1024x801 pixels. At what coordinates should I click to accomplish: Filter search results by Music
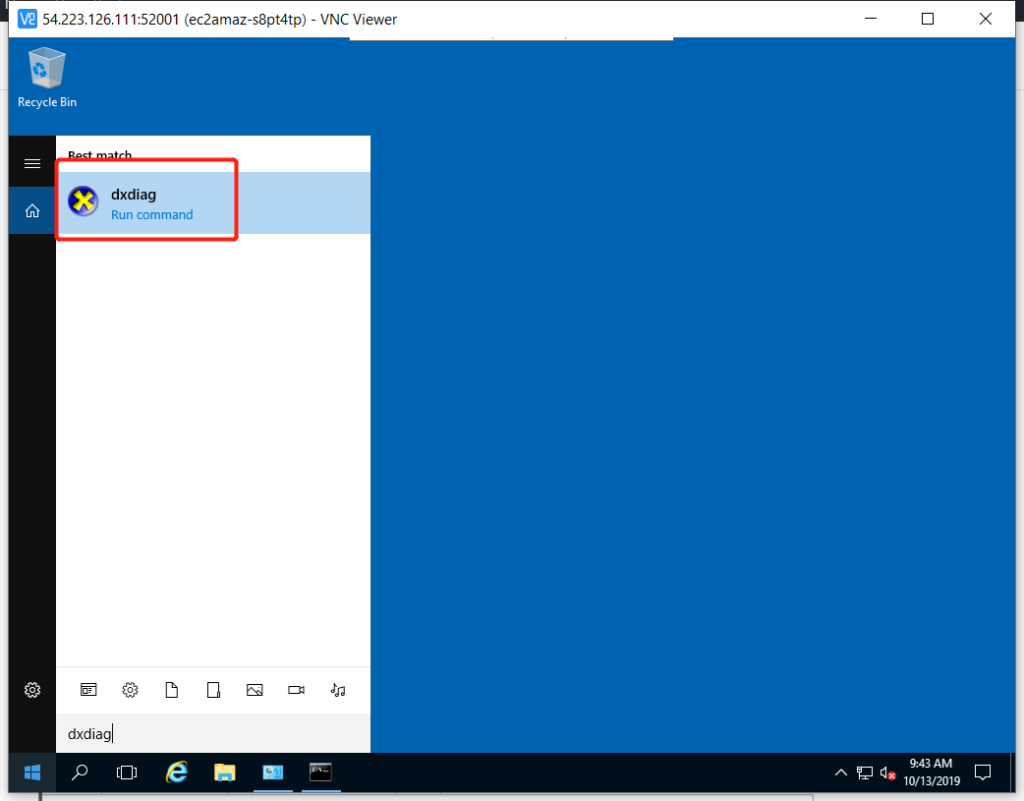tap(338, 690)
